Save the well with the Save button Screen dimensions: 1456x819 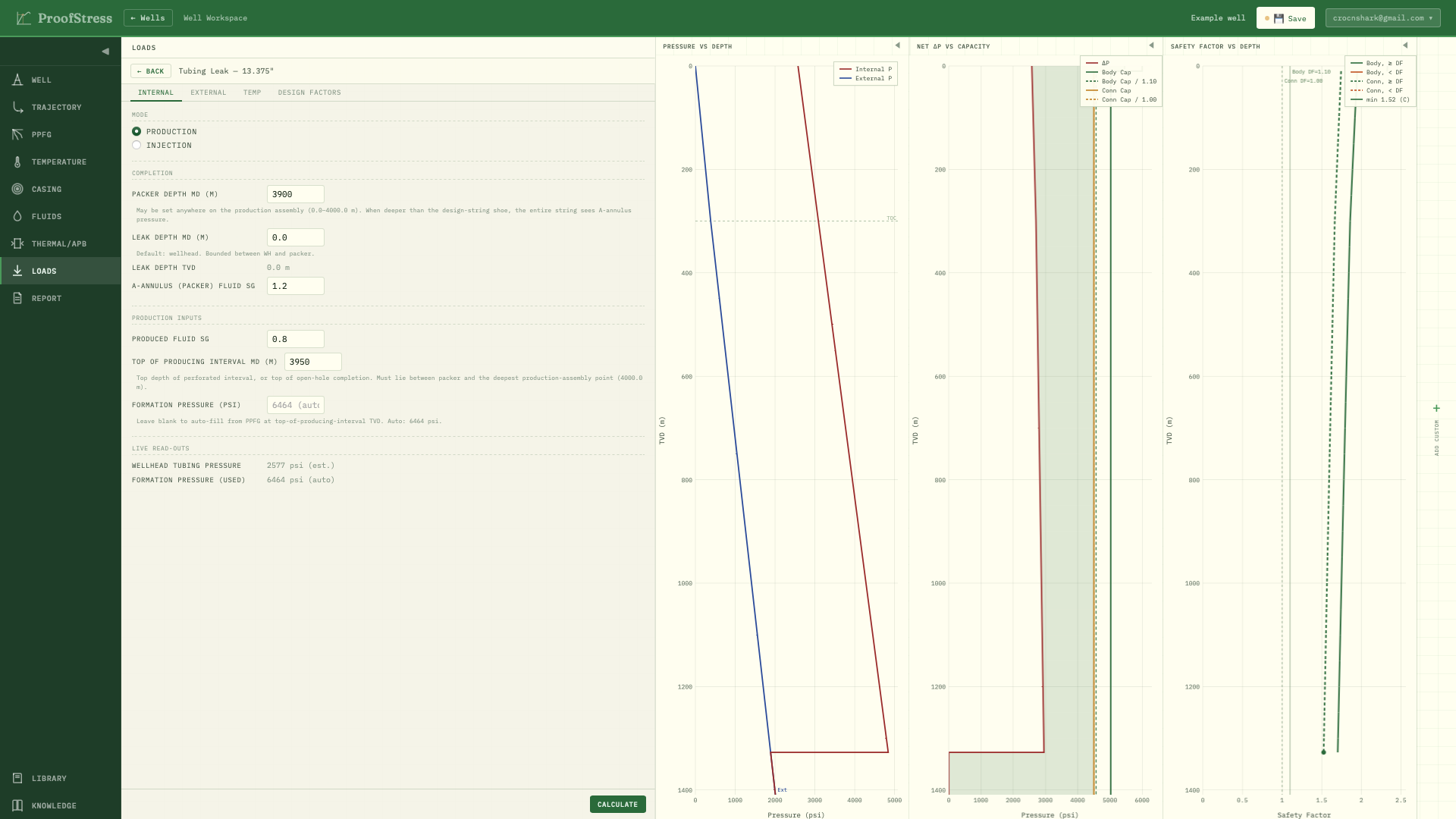(x=1285, y=18)
